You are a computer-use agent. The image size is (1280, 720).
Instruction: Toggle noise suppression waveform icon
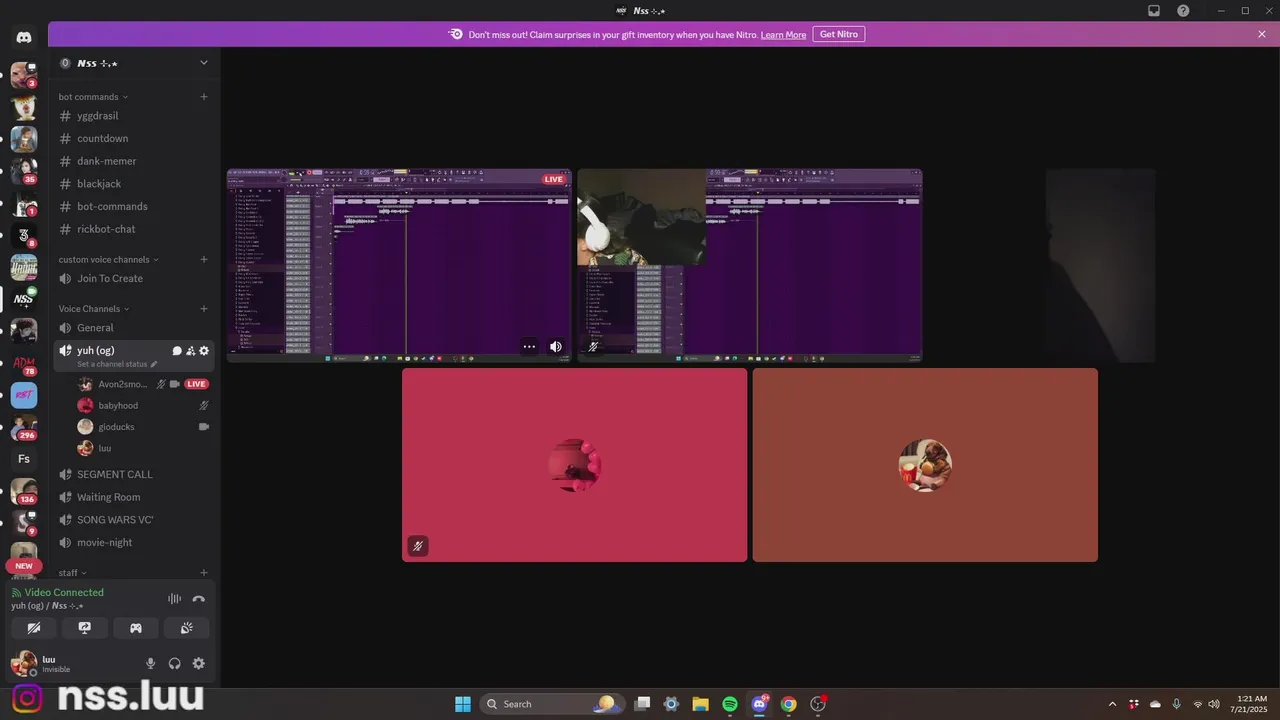pos(174,599)
